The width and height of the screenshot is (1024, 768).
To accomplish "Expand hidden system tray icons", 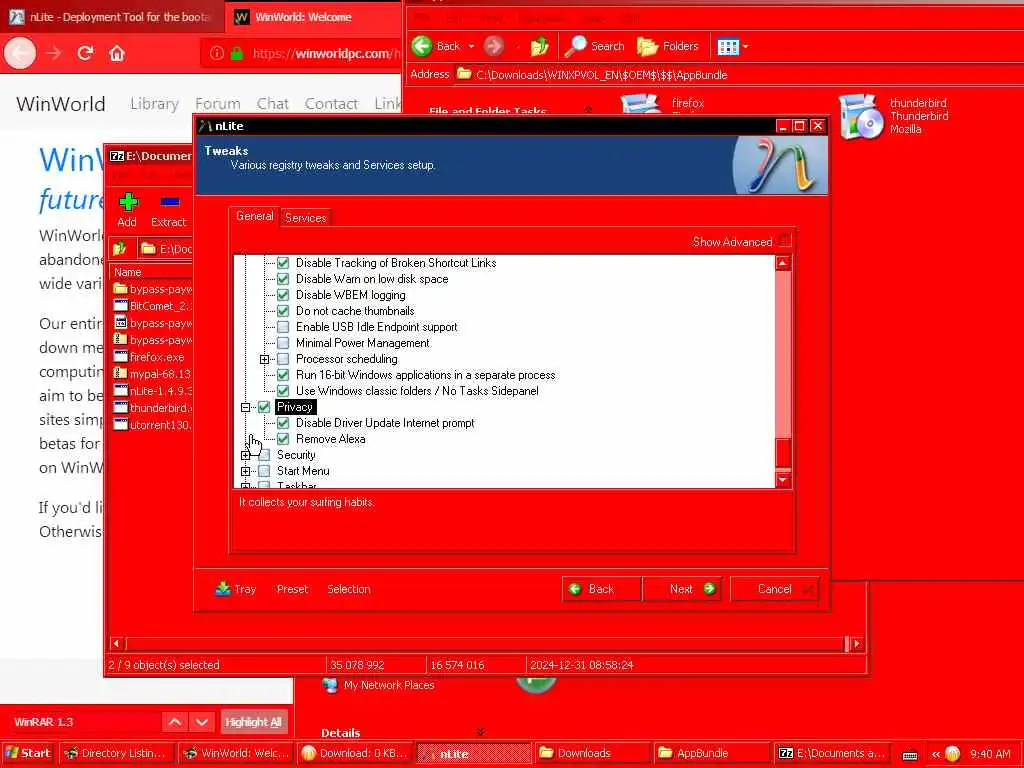I will 936,754.
